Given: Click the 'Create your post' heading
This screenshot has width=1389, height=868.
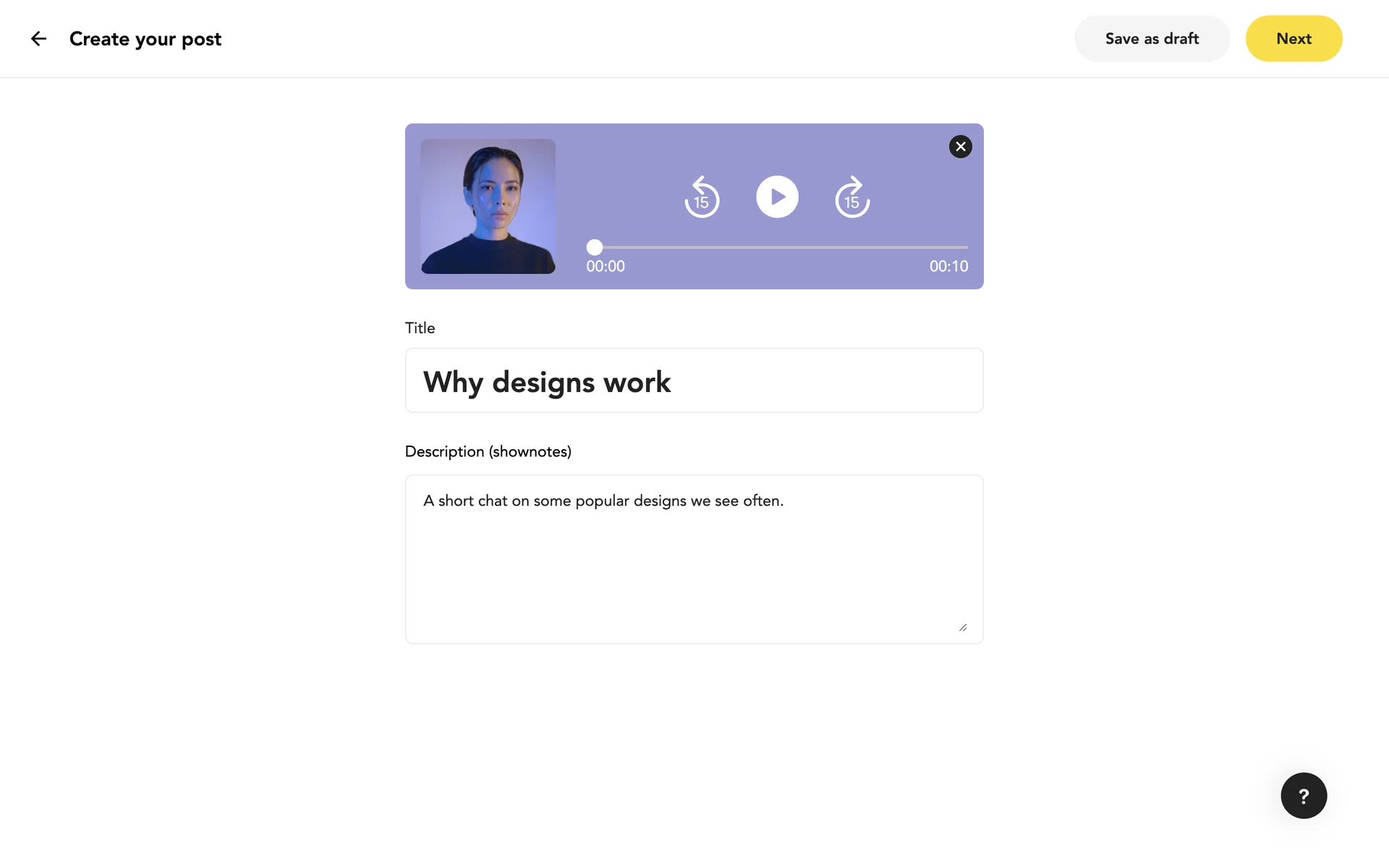Looking at the screenshot, I should tap(145, 39).
